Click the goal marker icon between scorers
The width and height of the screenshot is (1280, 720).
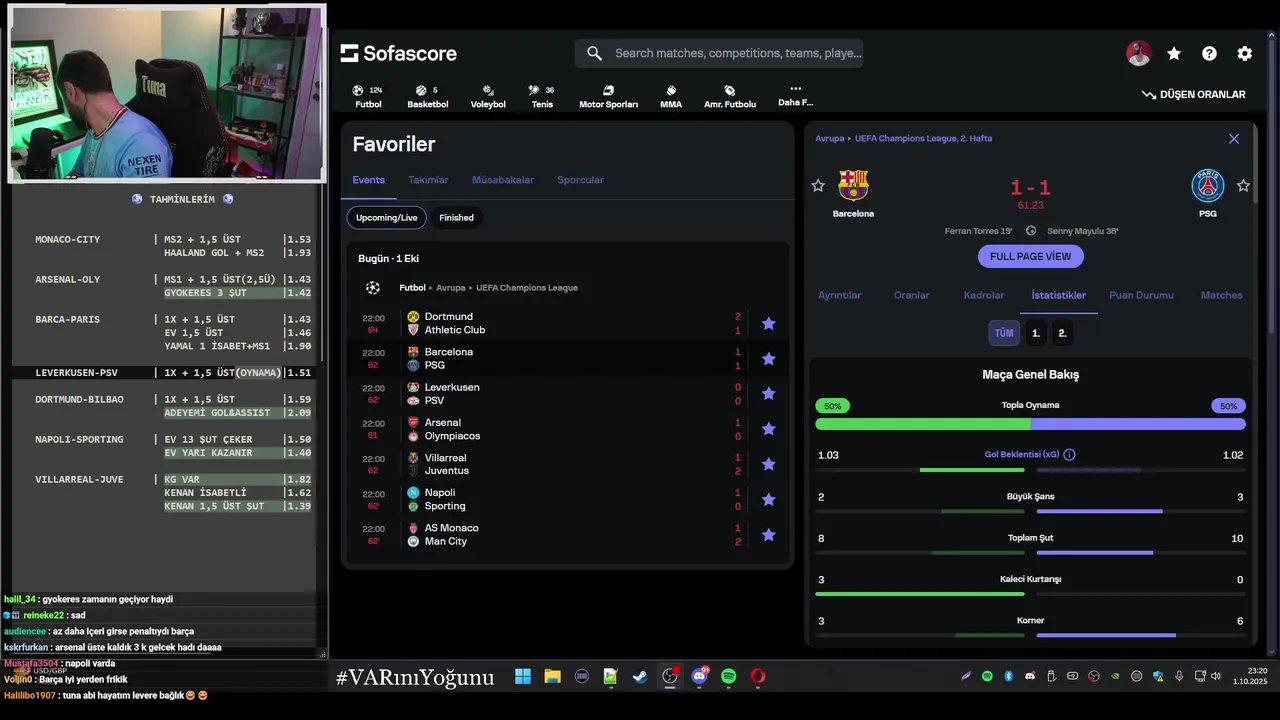point(1031,231)
